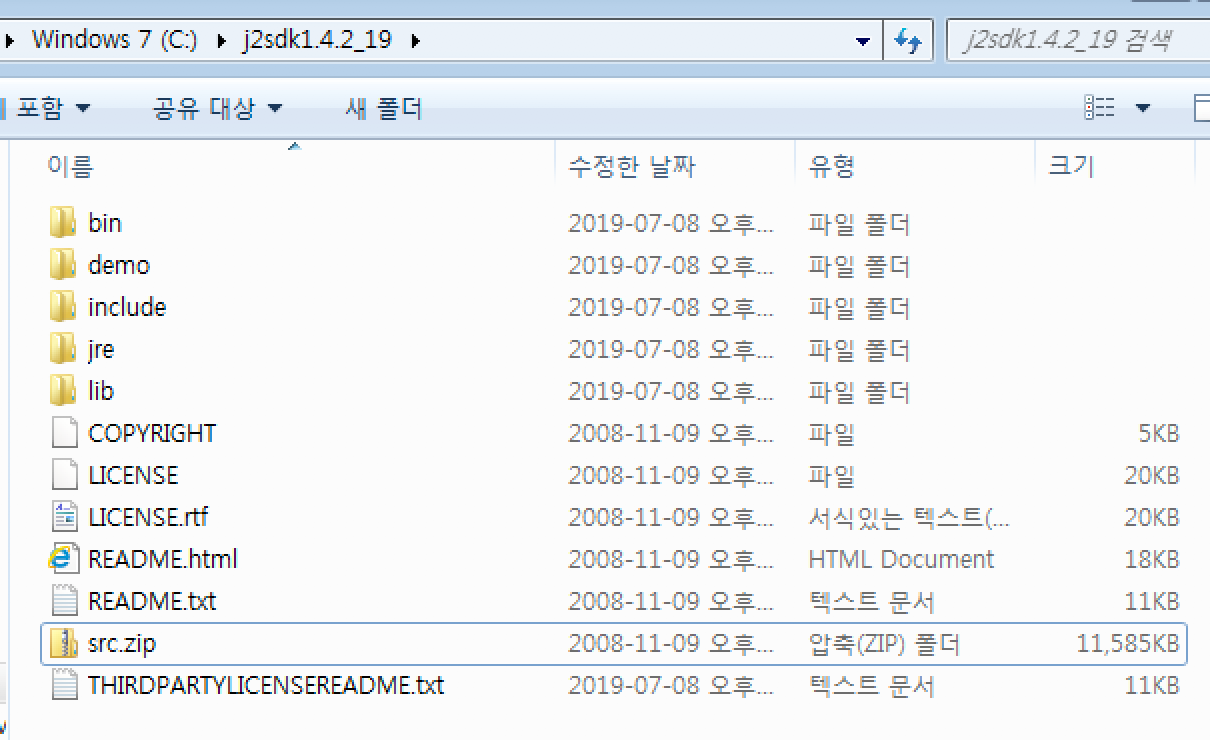Select the folder name demo
Viewport: 1210px width, 740px height.
[119, 265]
